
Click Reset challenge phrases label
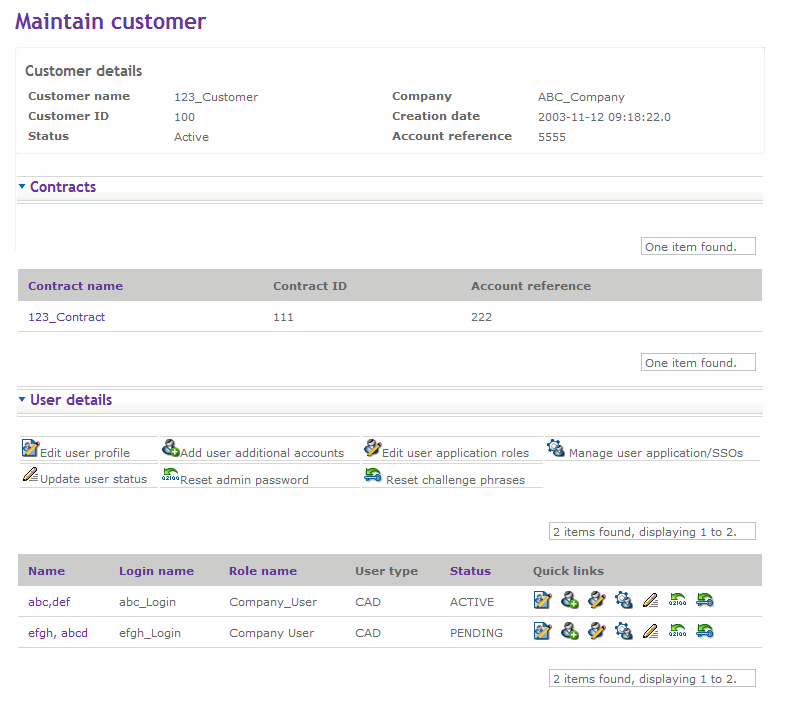click(456, 480)
